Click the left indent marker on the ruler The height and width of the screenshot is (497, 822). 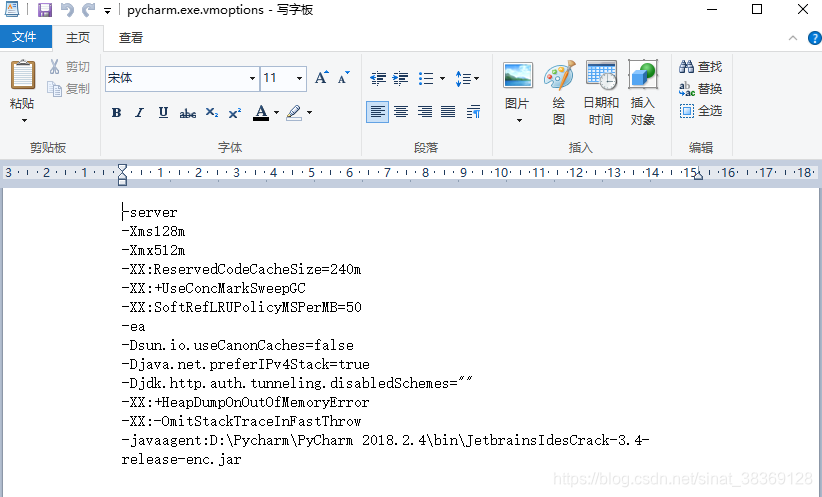(122, 175)
